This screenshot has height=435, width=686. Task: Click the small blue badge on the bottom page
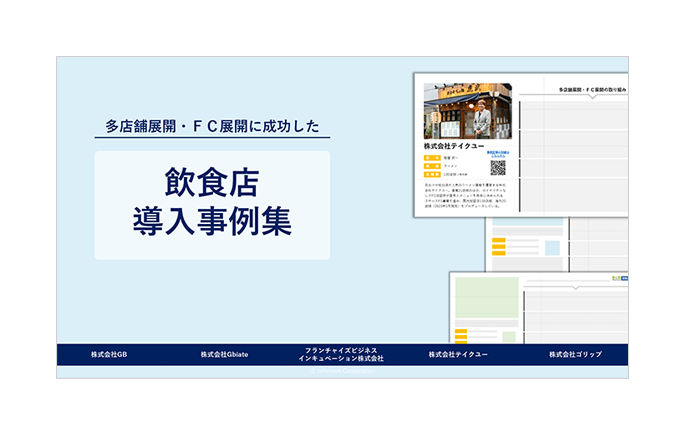pyautogui.click(x=620, y=278)
